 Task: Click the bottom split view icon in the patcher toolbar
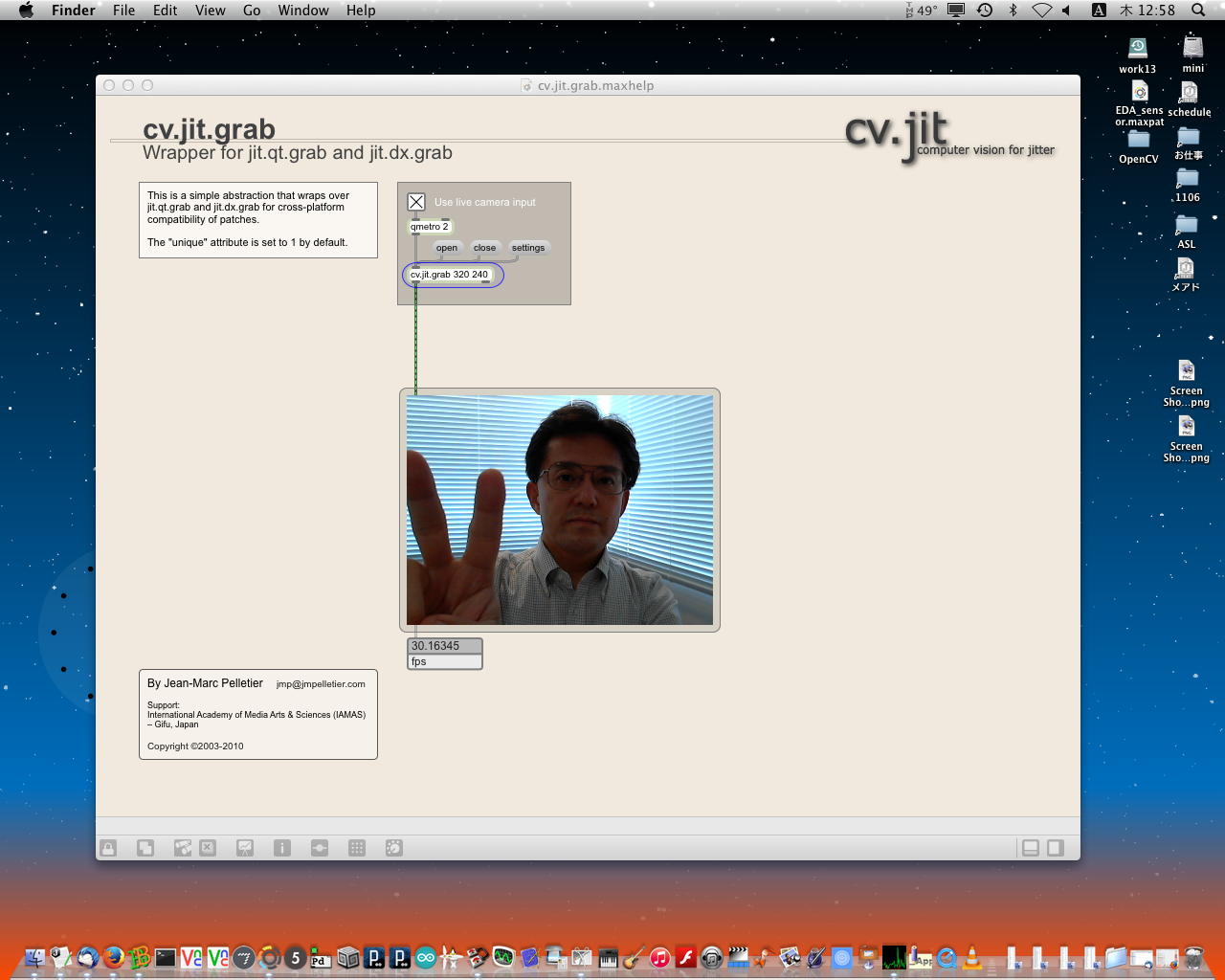tap(1031, 848)
